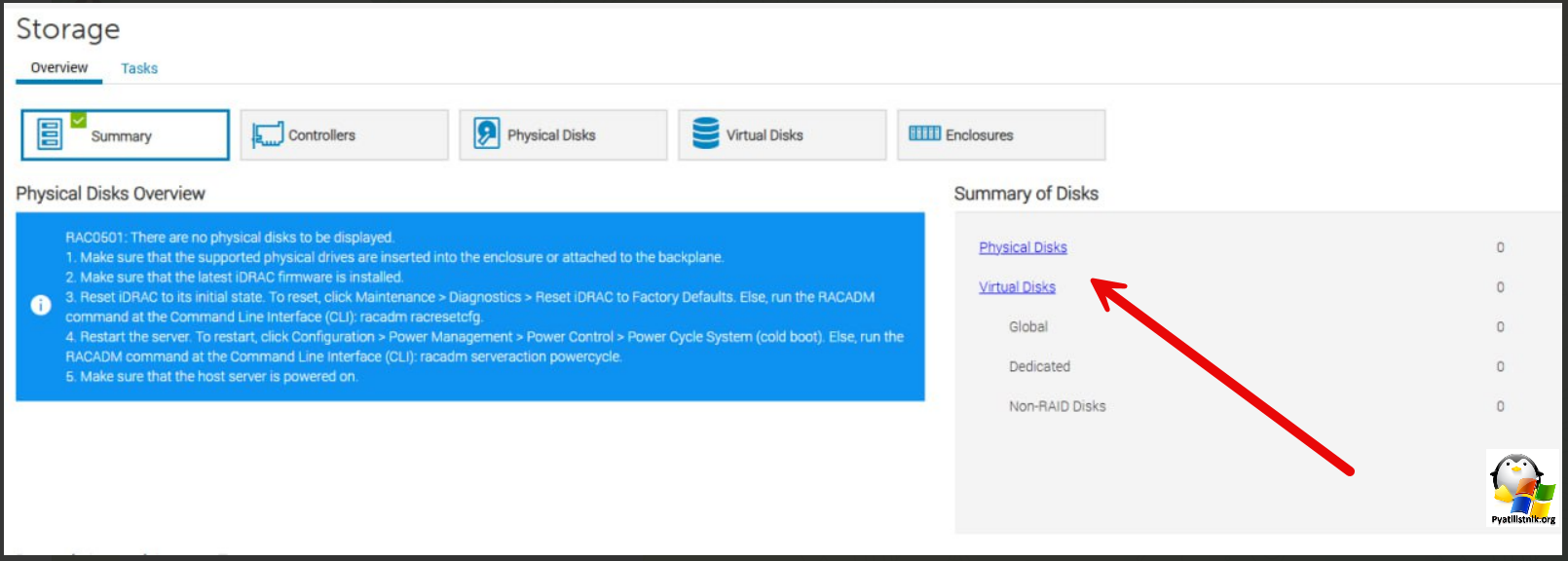Screen dimensions: 1568x561
Task: Select the Dedicated row in the disk summary
Action: (1039, 366)
